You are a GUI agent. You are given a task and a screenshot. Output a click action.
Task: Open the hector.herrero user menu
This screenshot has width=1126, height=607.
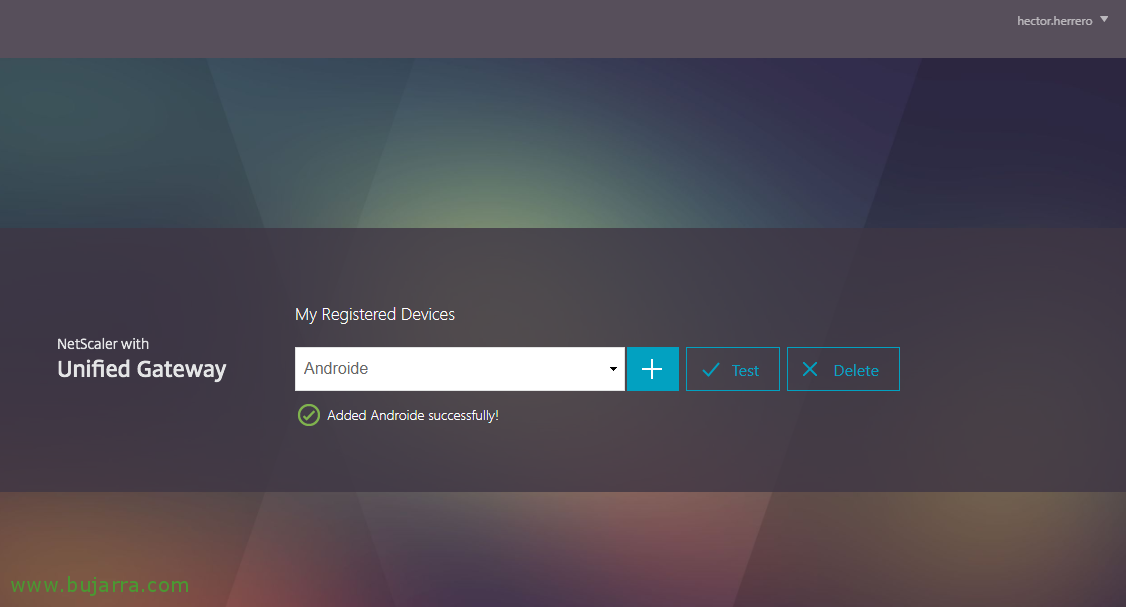coord(1062,21)
